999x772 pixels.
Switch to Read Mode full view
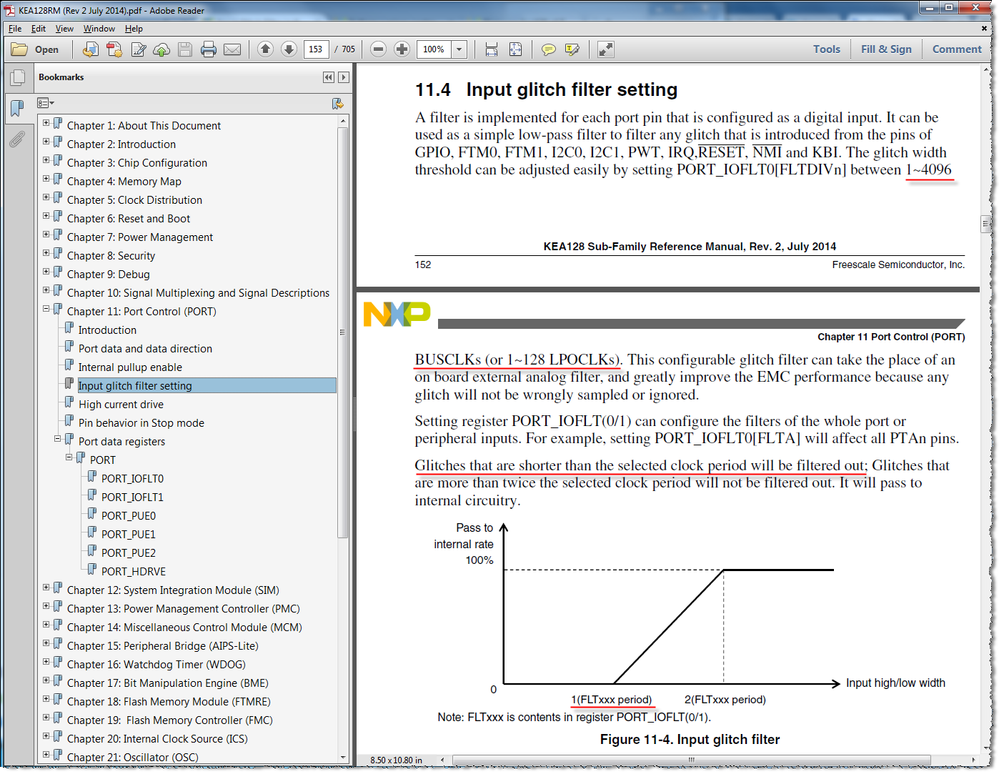tap(605, 49)
